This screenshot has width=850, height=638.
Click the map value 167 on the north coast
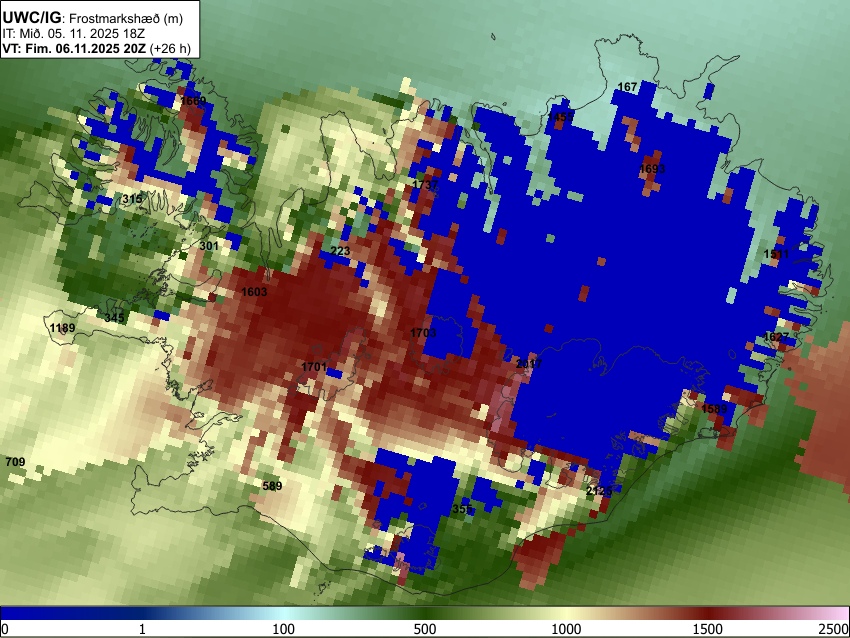(x=627, y=87)
